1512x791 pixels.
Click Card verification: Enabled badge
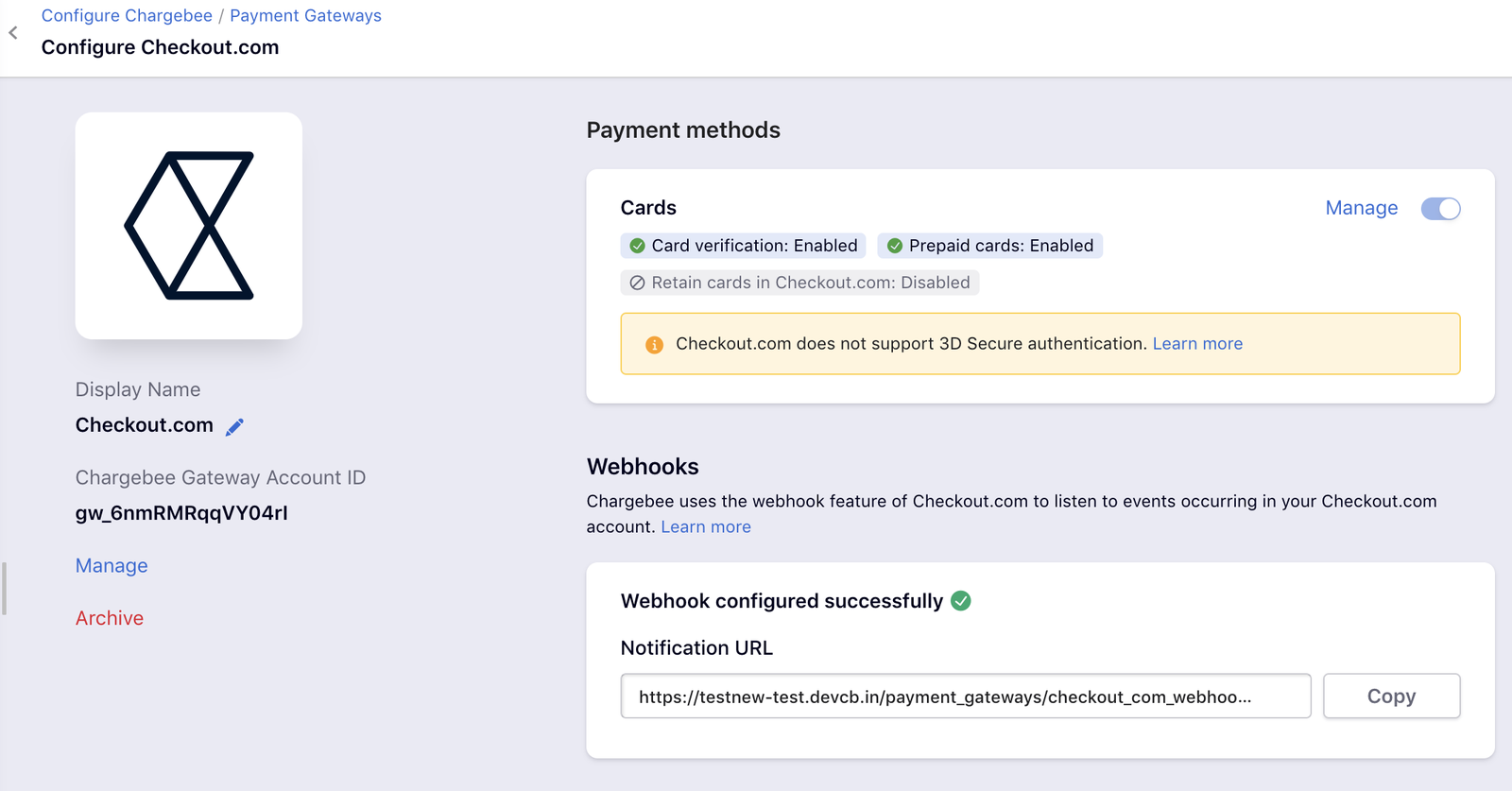pyautogui.click(x=744, y=246)
